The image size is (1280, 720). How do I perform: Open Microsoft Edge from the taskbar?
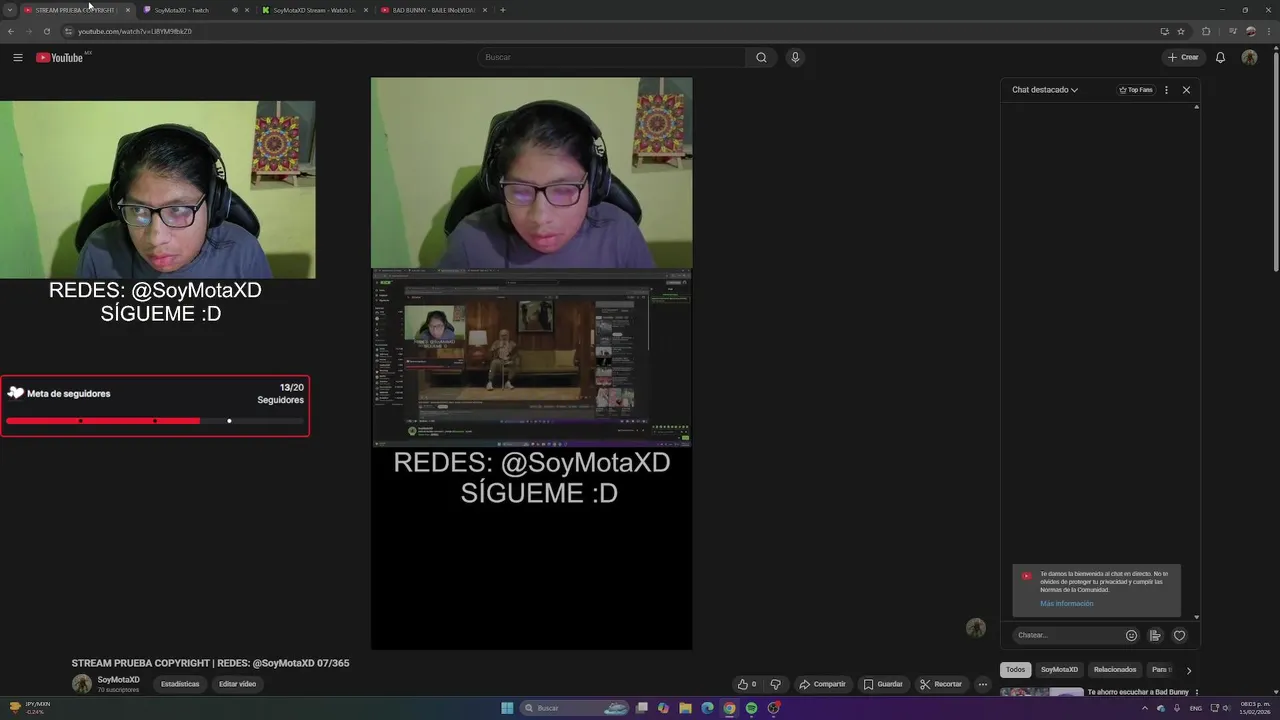(x=707, y=708)
